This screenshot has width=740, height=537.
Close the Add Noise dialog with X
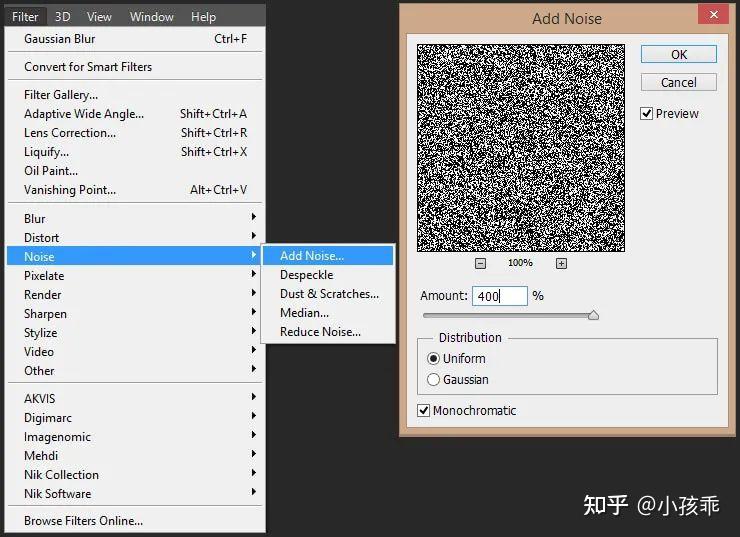click(x=714, y=15)
